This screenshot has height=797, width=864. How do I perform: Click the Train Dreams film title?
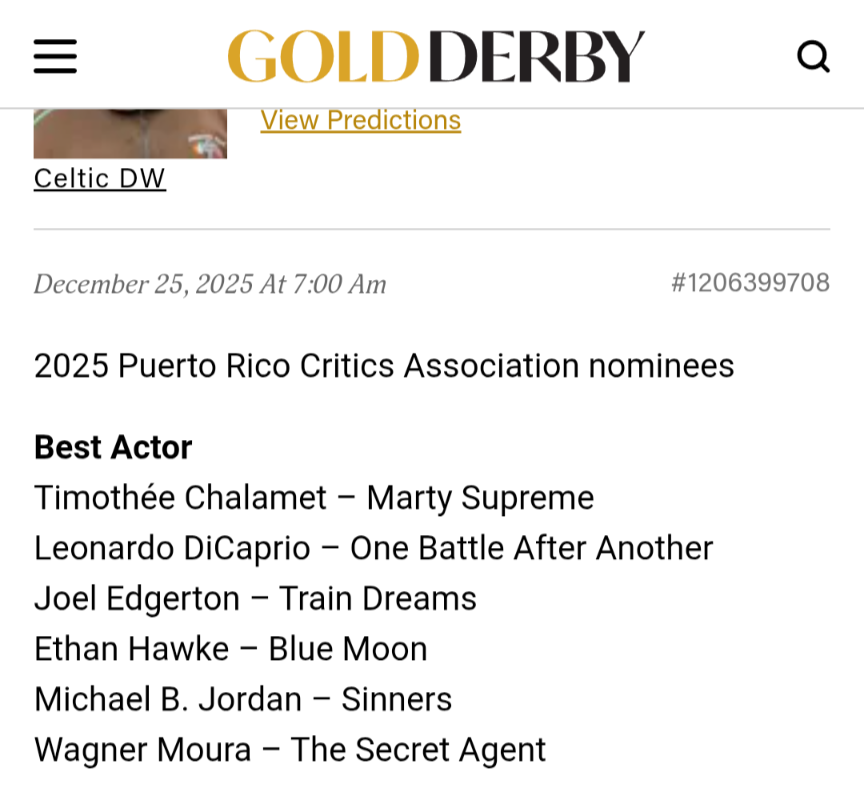click(377, 599)
